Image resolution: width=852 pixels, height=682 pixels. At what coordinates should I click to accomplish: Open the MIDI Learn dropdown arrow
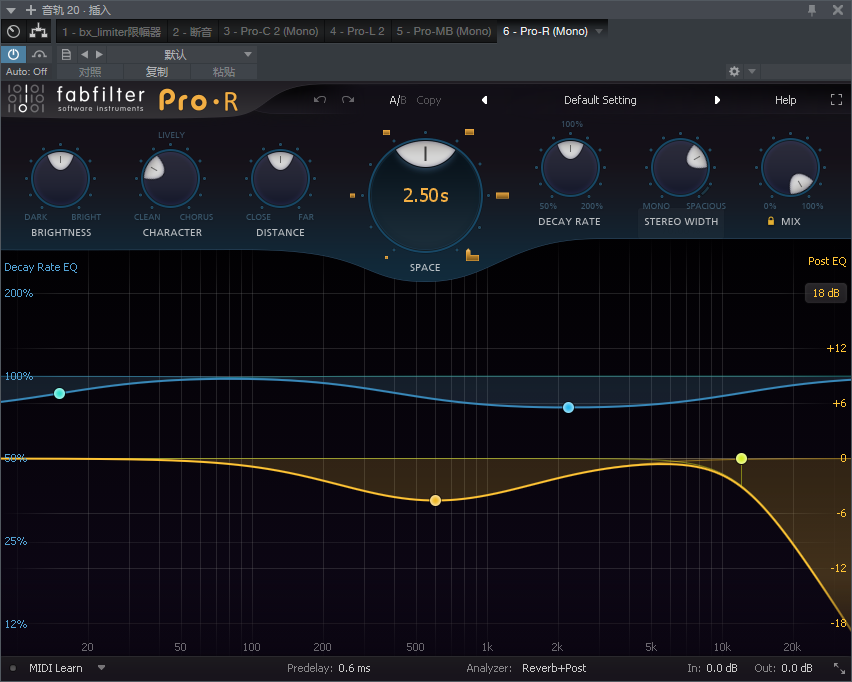101,668
